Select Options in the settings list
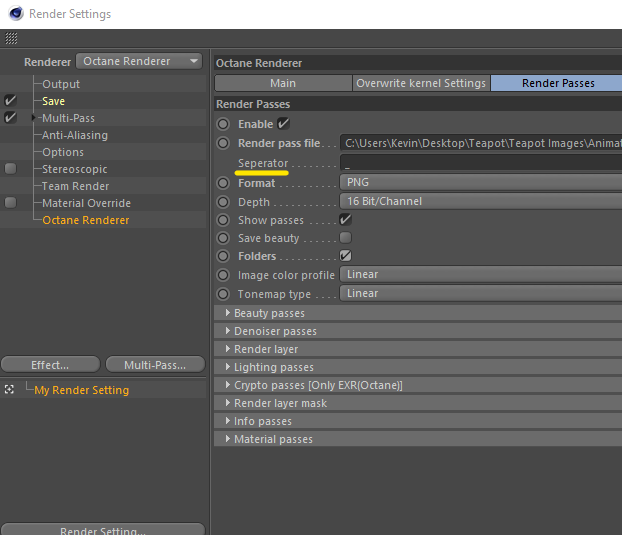Image resolution: width=622 pixels, height=535 pixels. (x=63, y=152)
